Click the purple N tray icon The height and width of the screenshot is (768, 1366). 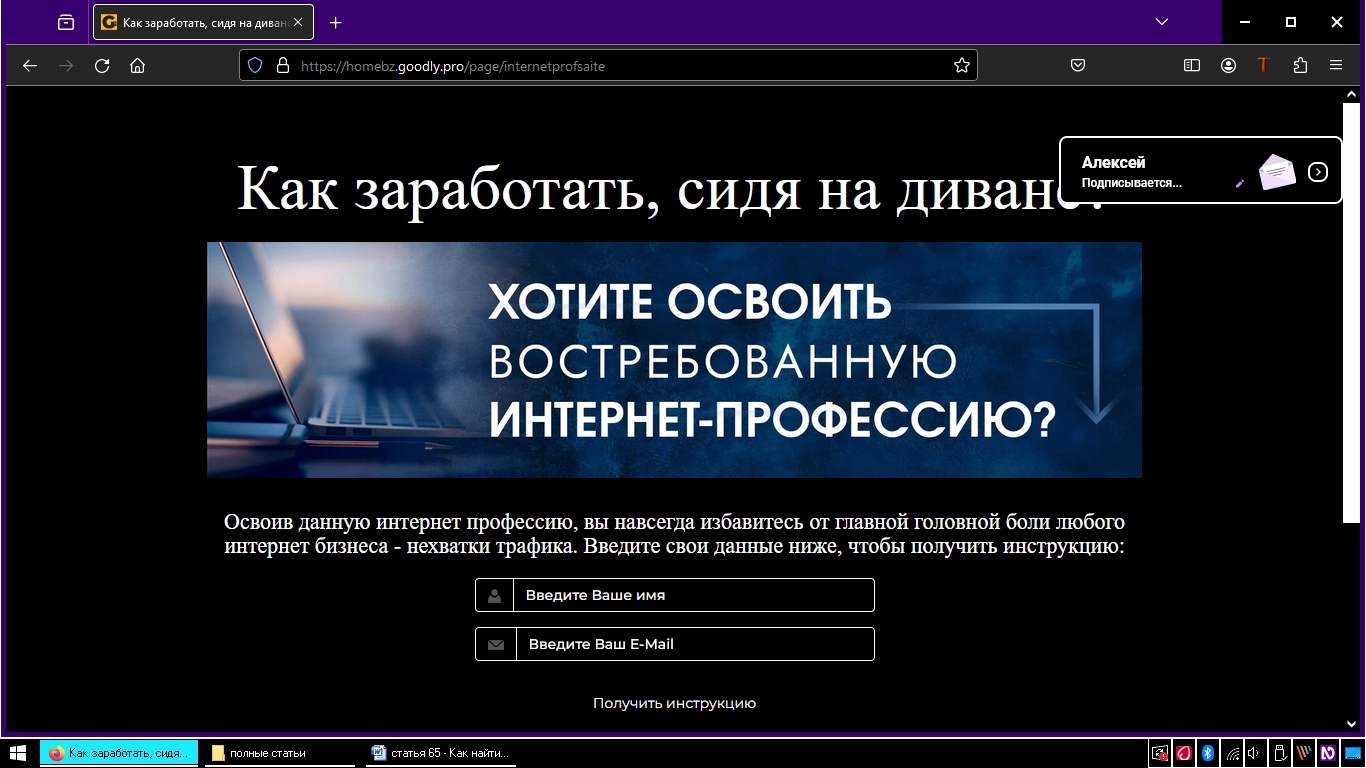point(1327,753)
